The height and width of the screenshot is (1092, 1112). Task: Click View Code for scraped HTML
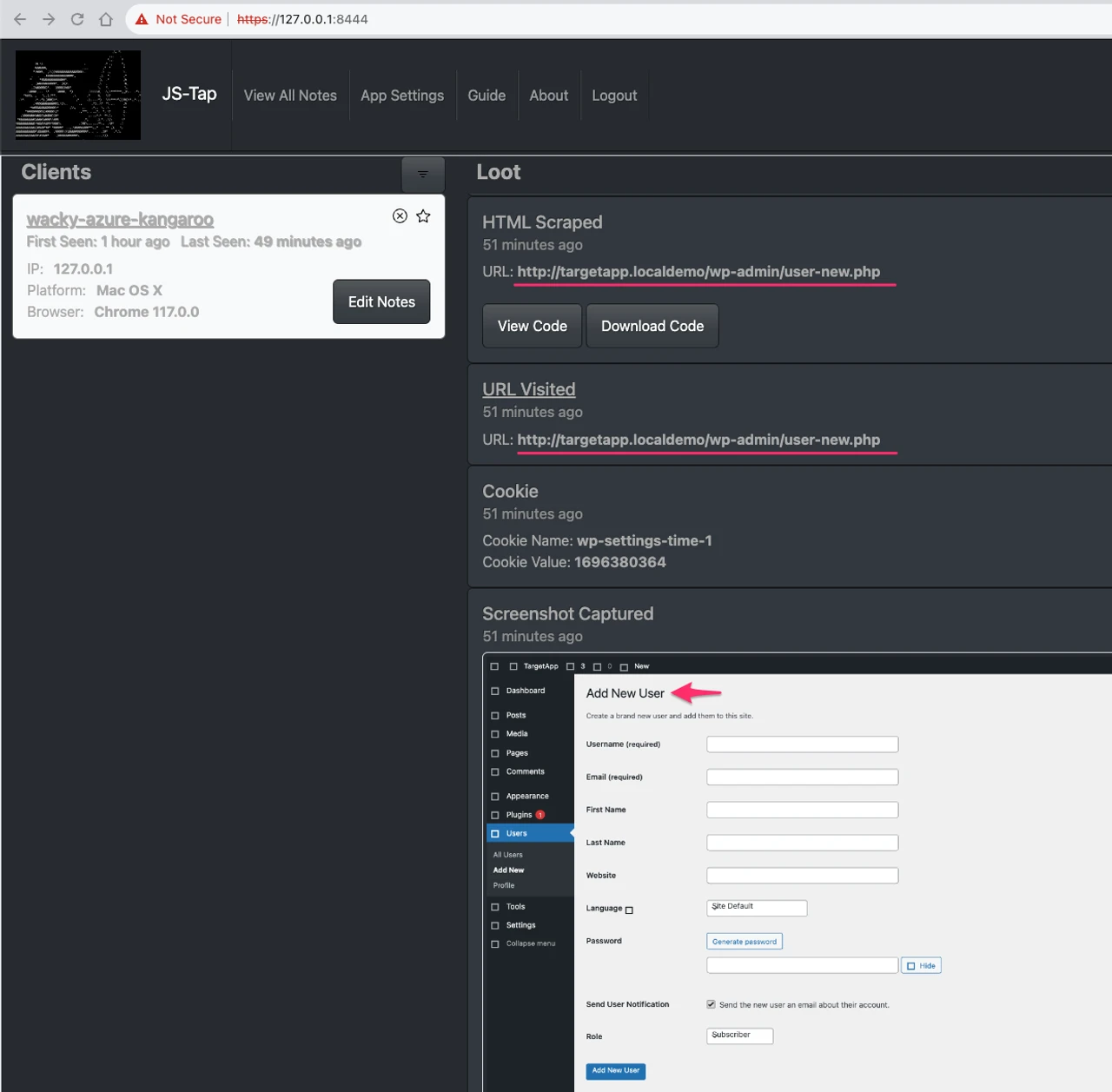[x=532, y=326]
